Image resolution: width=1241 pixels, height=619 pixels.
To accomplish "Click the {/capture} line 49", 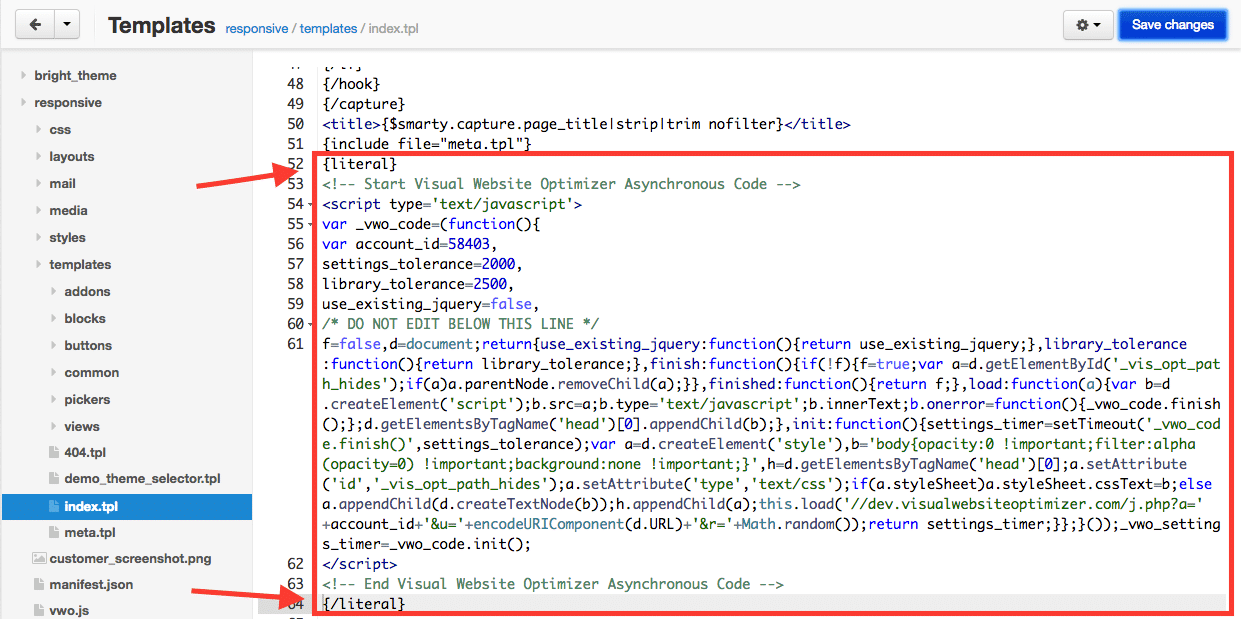I will click(x=364, y=104).
